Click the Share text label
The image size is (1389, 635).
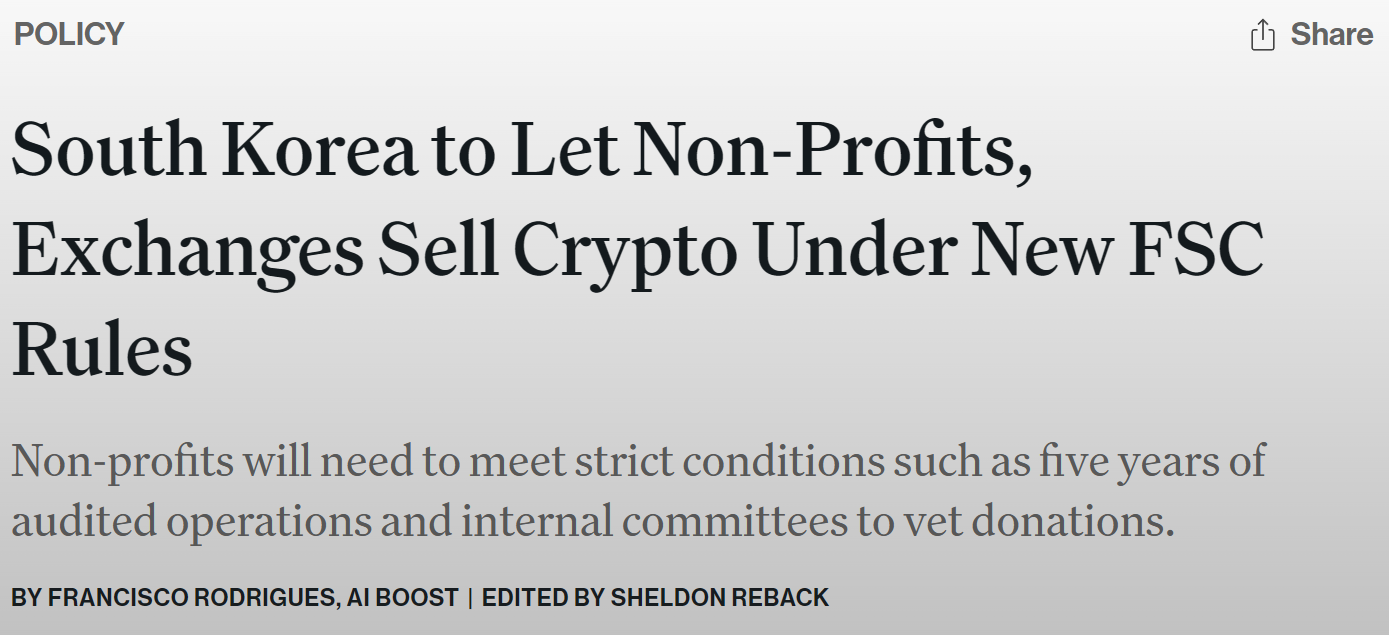coord(1331,35)
